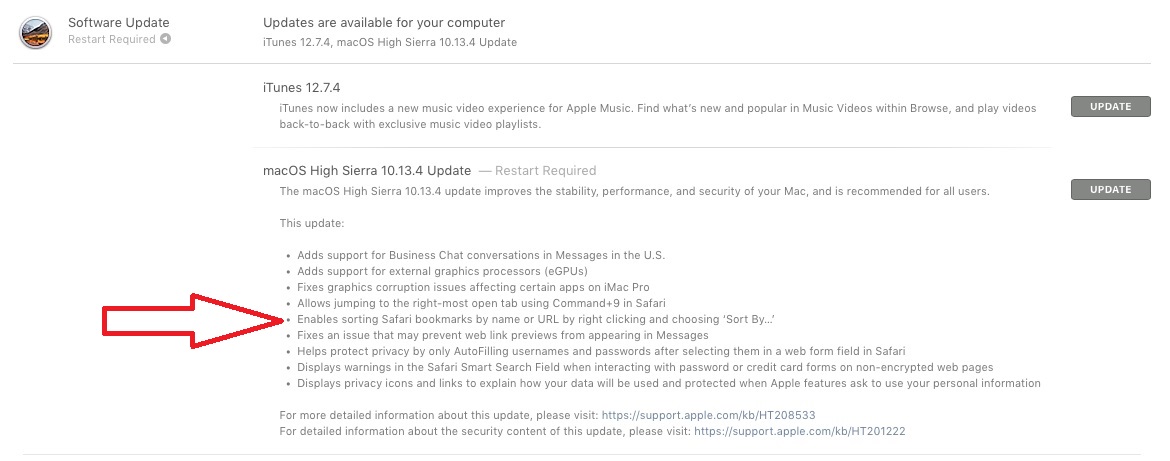Click the circled arrow beside Restart Required
Screen dimensions: 1170x461
[x=166, y=39]
